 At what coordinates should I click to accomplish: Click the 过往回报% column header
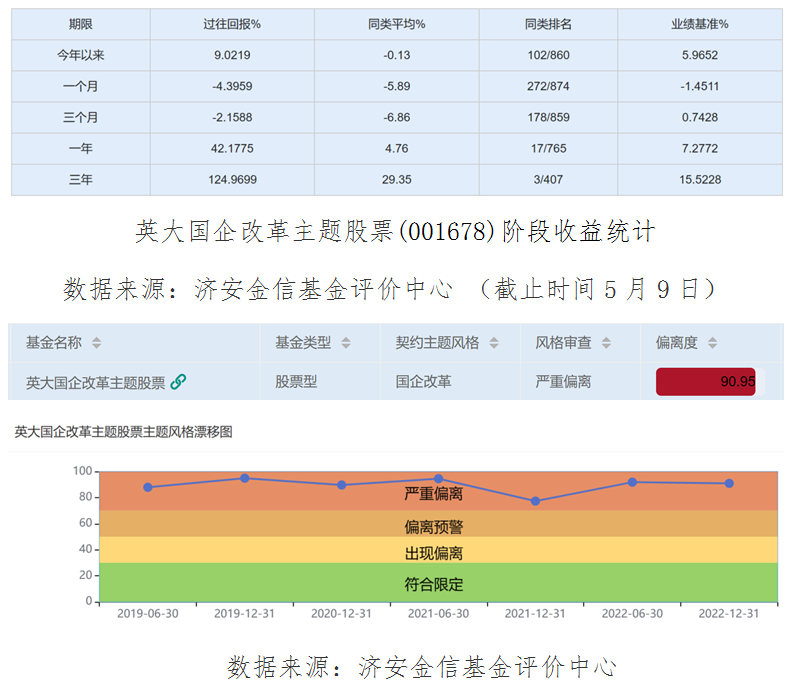pyautogui.click(x=232, y=24)
